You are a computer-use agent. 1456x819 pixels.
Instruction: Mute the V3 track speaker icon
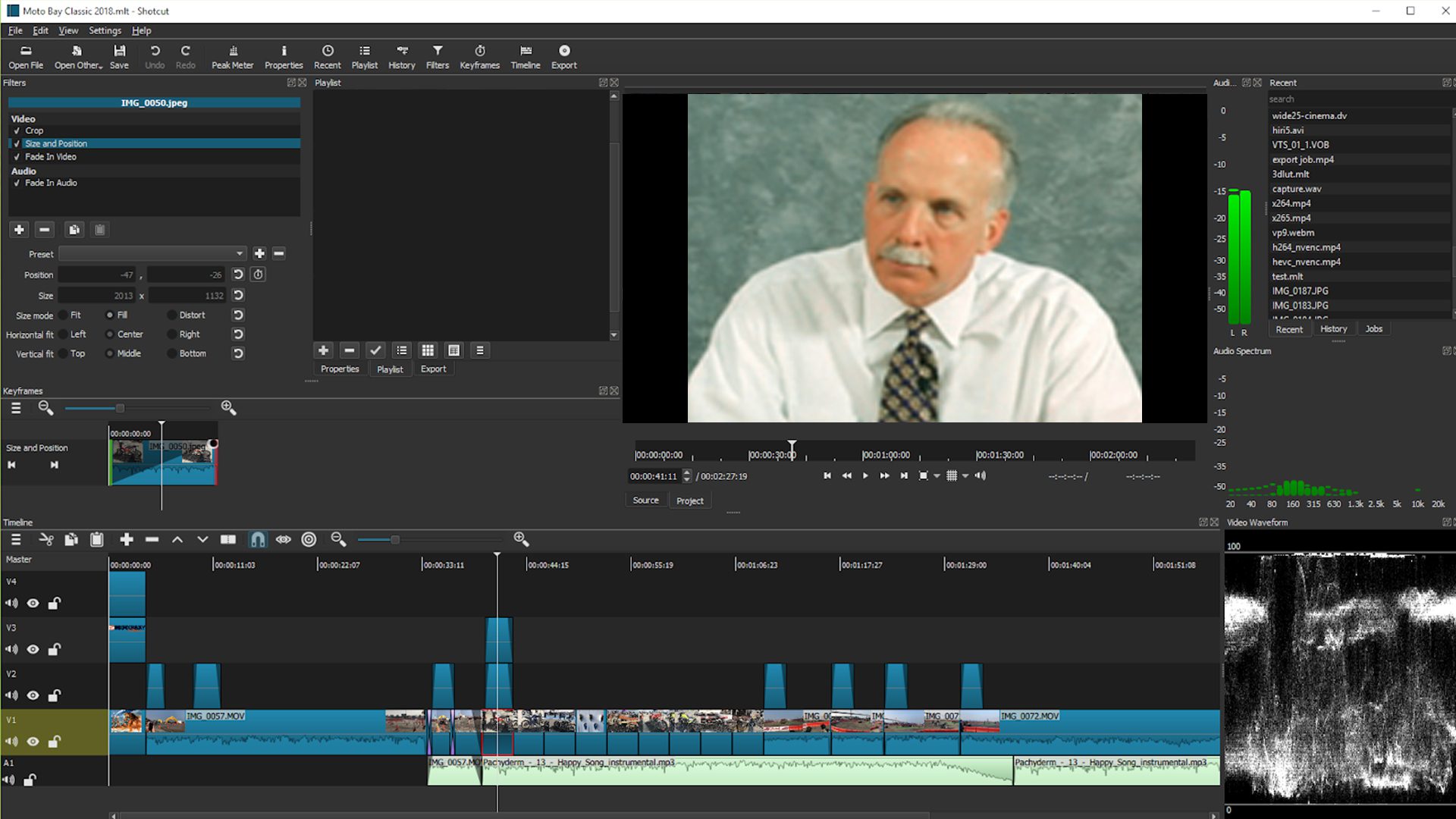11,649
